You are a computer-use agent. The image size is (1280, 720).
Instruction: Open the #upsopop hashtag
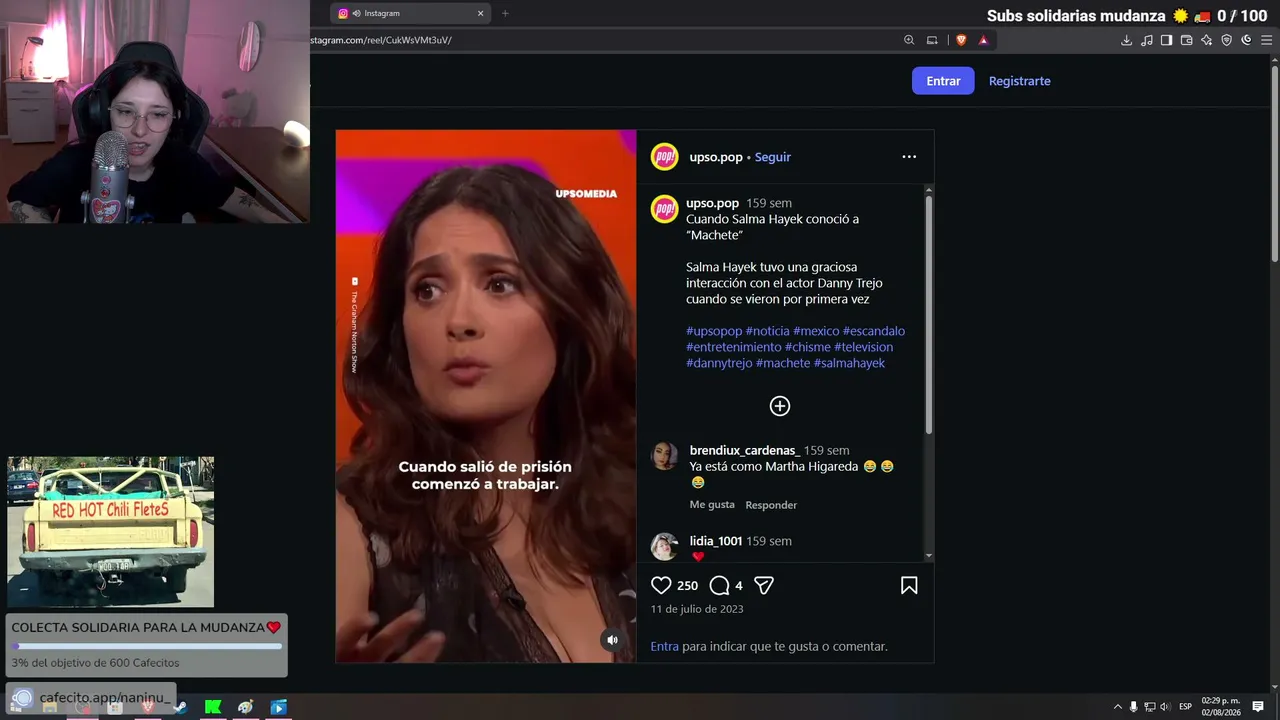(x=714, y=331)
